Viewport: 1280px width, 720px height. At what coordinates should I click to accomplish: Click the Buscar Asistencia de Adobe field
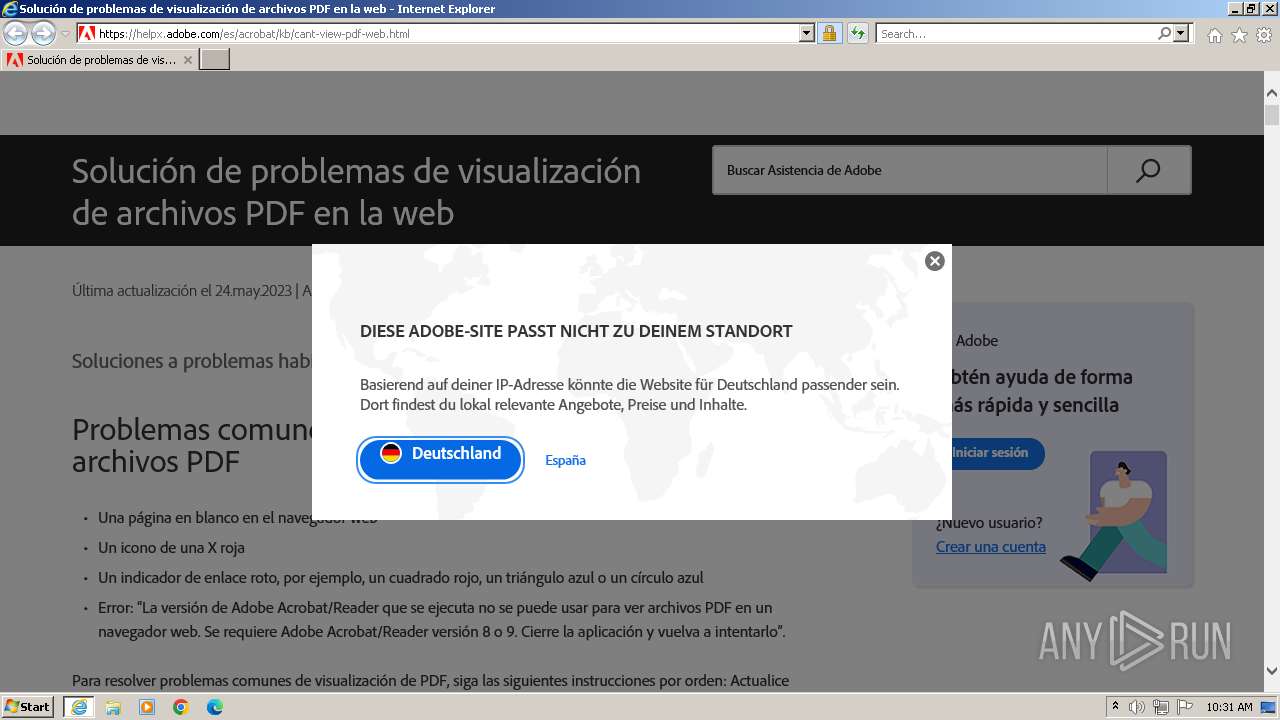click(x=909, y=170)
